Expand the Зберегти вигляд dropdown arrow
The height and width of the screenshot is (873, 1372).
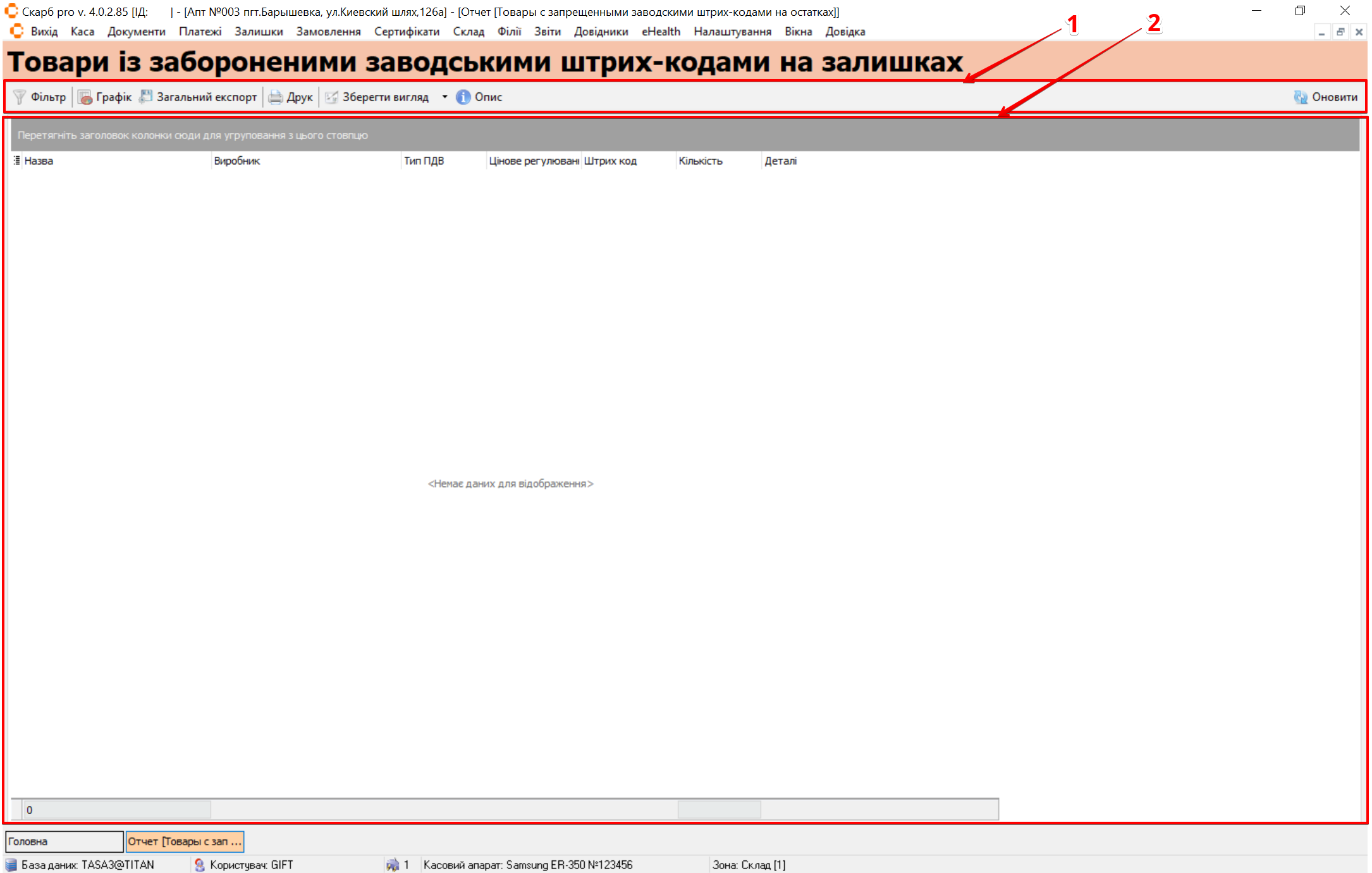point(444,97)
